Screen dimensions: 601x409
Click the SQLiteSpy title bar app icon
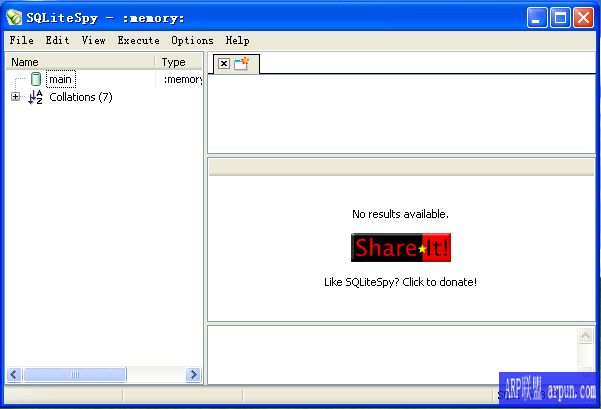pyautogui.click(x=14, y=18)
